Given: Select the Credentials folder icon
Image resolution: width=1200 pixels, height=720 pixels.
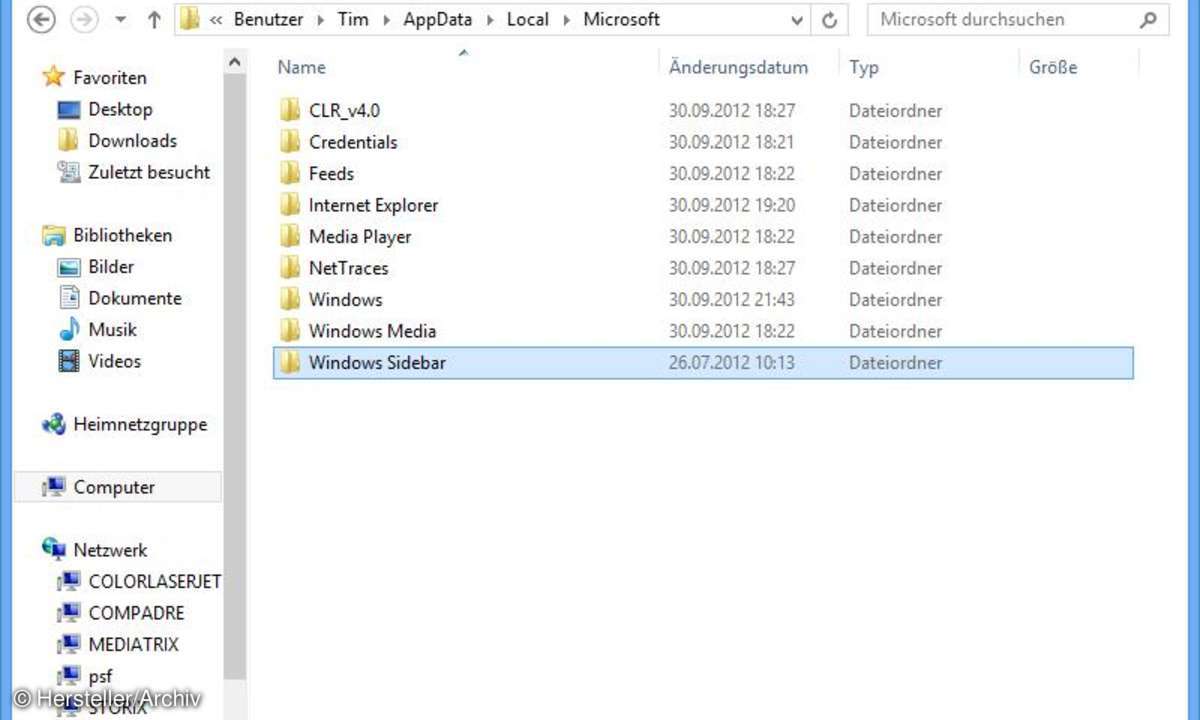Looking at the screenshot, I should pos(290,142).
